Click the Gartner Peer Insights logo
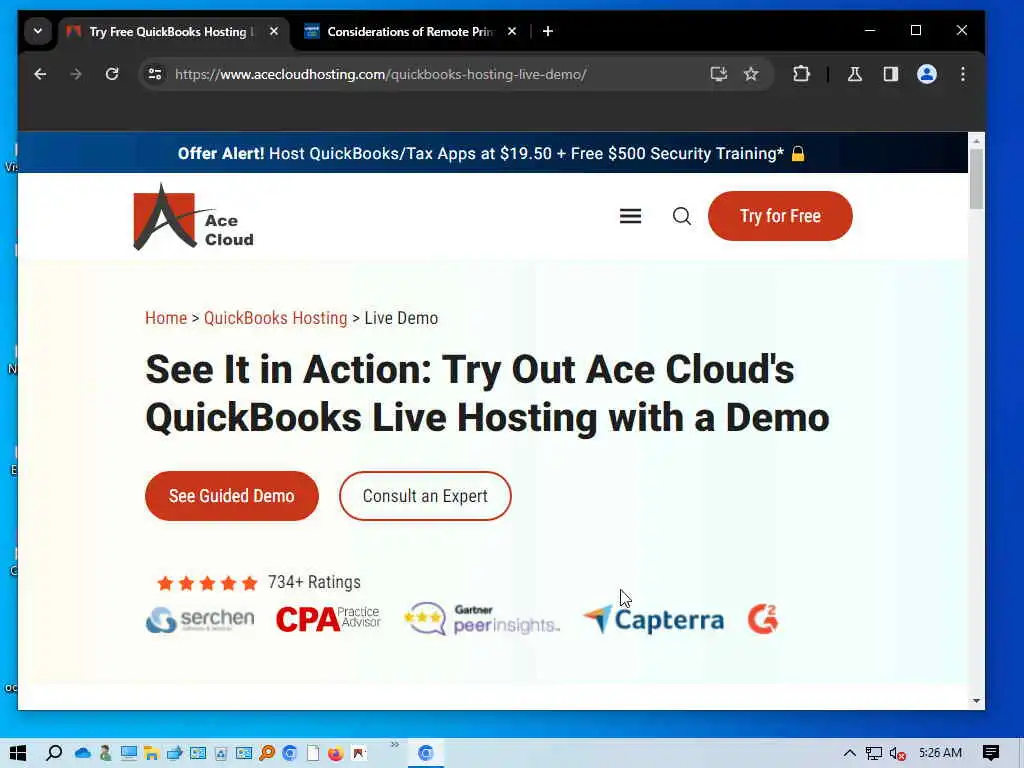Image resolution: width=1024 pixels, height=768 pixels. 481,618
